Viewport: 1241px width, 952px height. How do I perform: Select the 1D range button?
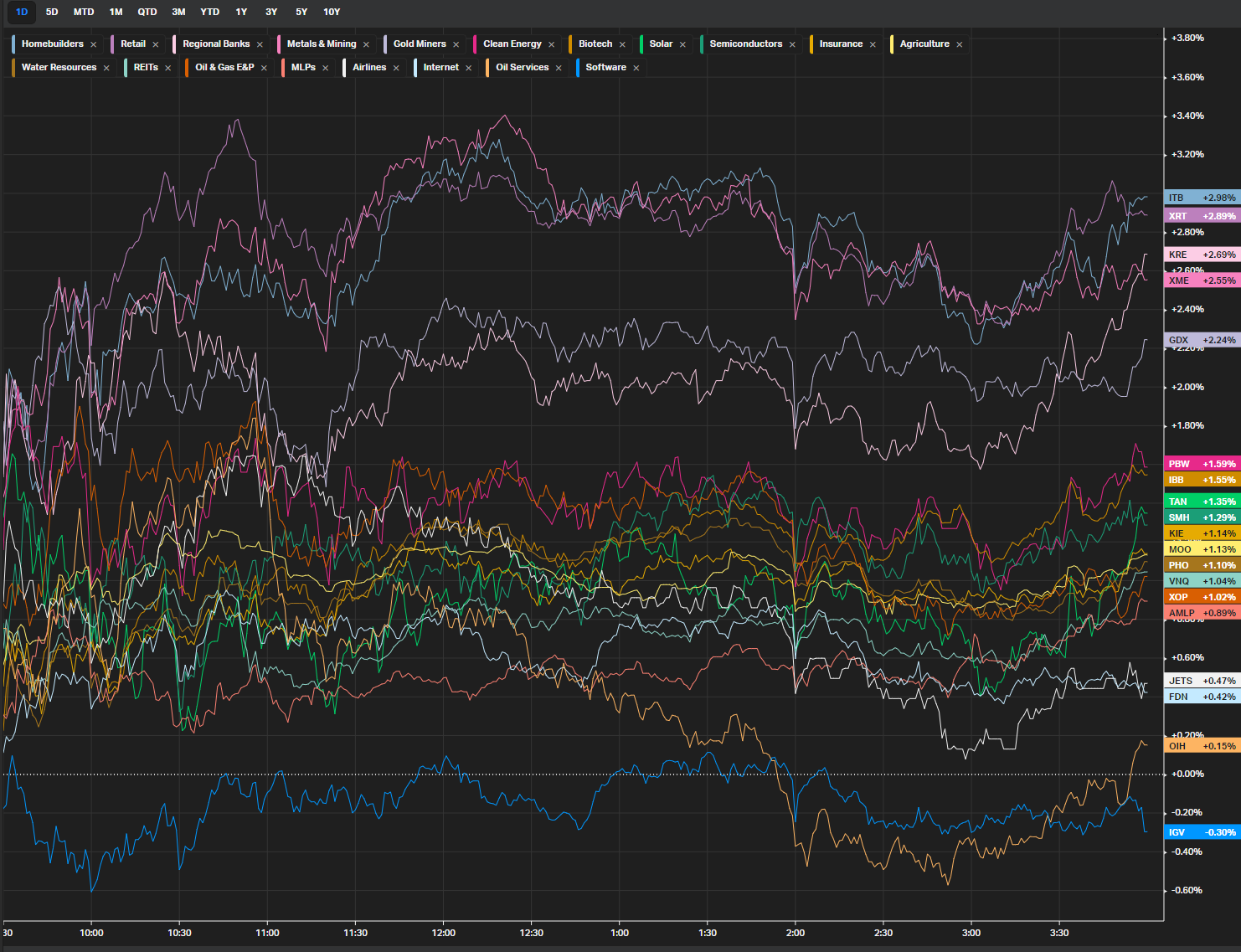(22, 12)
